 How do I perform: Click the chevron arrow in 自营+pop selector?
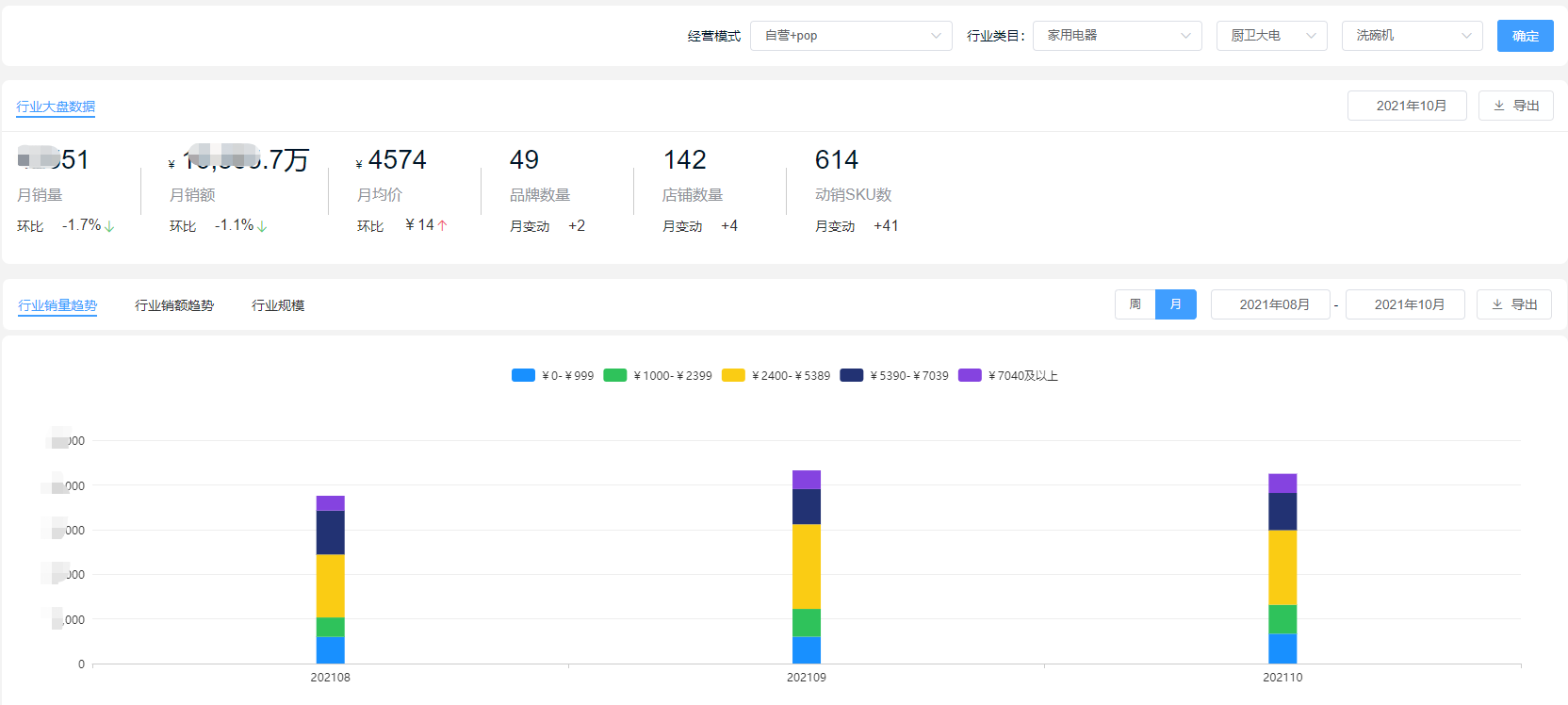(x=936, y=36)
